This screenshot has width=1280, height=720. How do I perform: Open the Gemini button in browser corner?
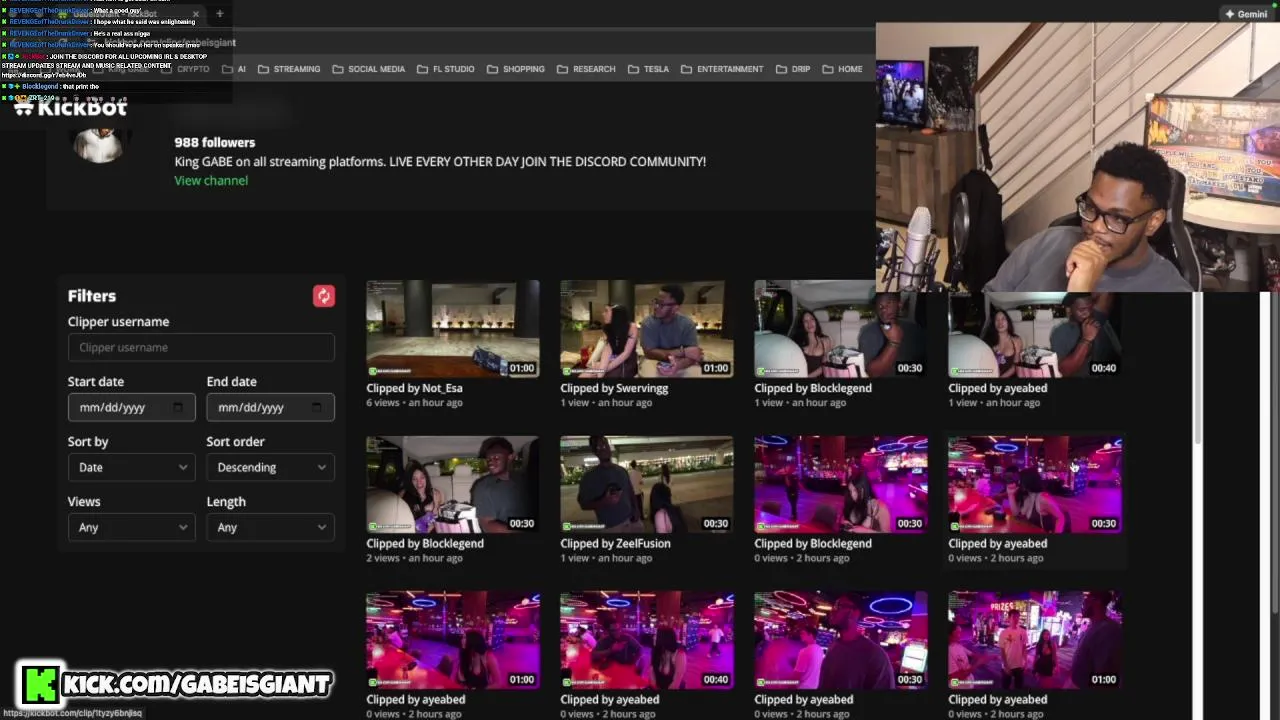[1246, 14]
